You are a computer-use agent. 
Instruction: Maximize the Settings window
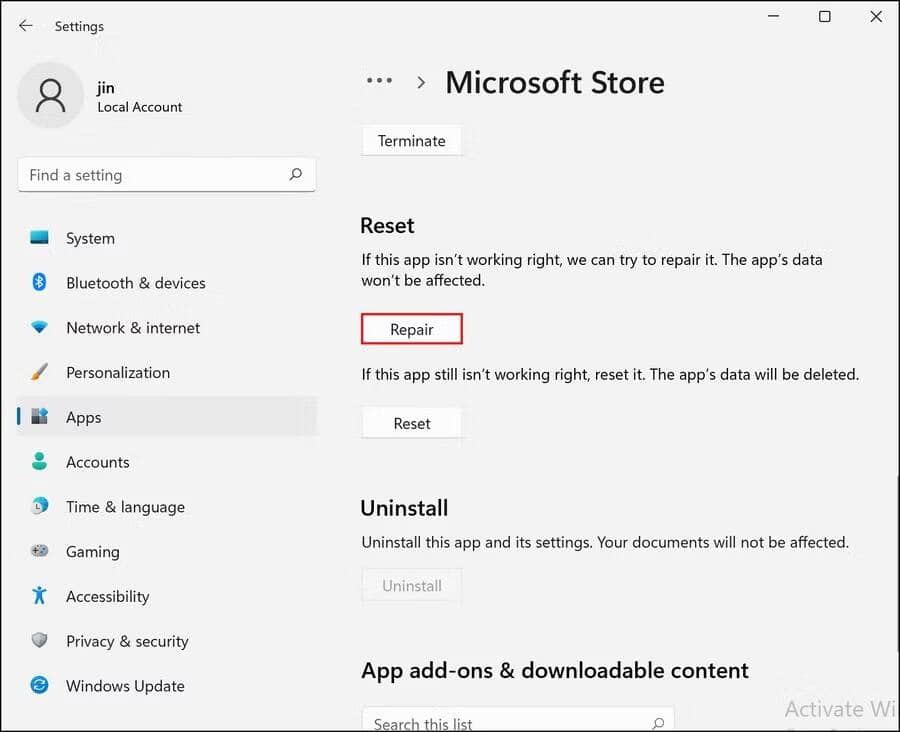[x=825, y=16]
